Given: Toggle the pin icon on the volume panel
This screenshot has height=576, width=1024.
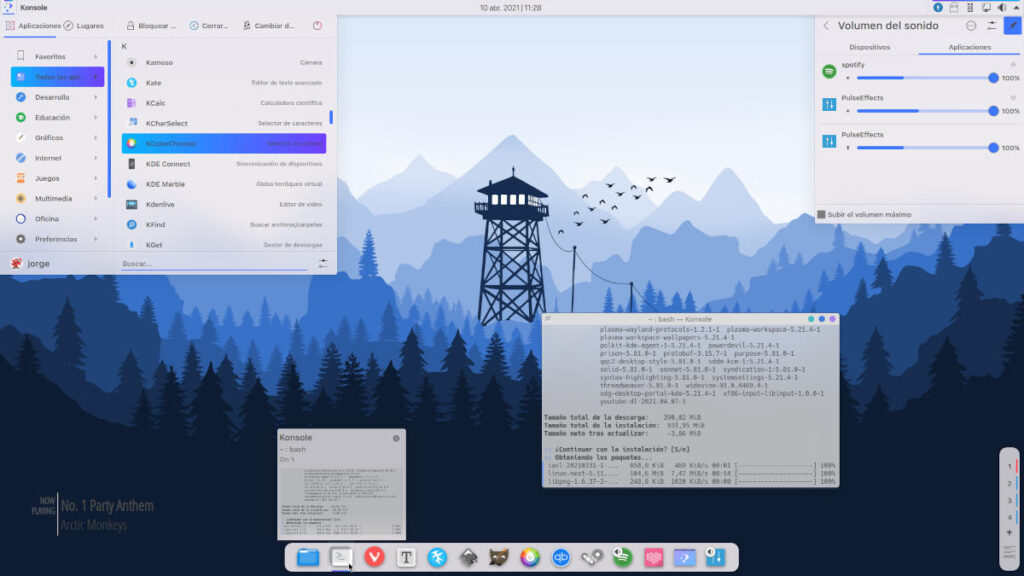Looking at the screenshot, I should pyautogui.click(x=1011, y=26).
